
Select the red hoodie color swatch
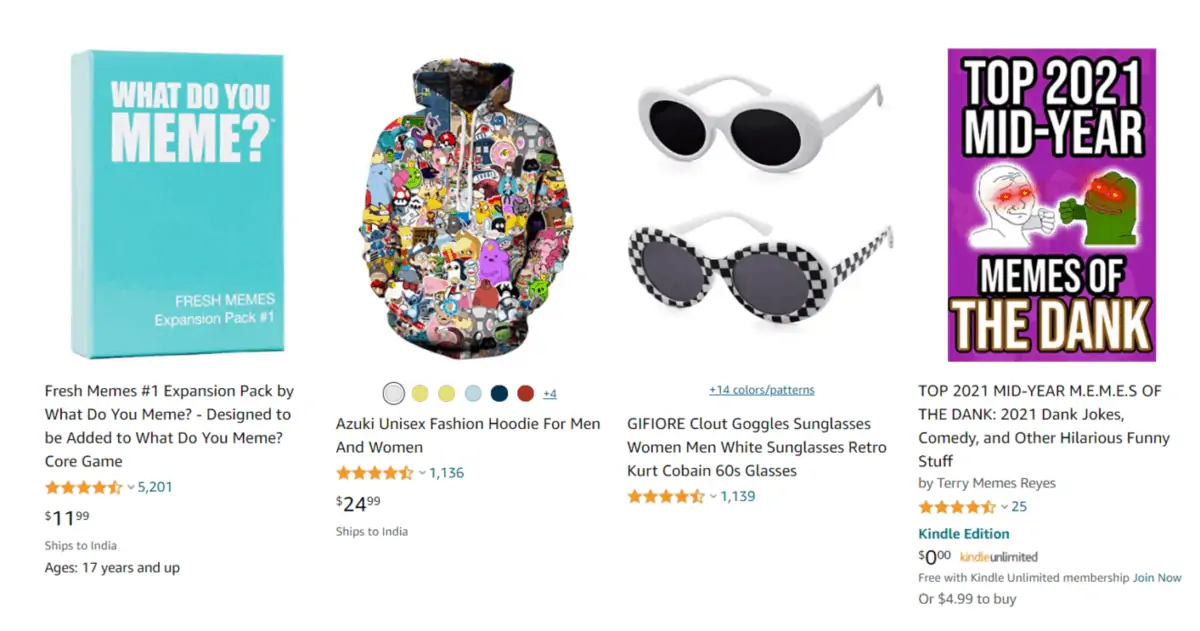pyautogui.click(x=526, y=393)
